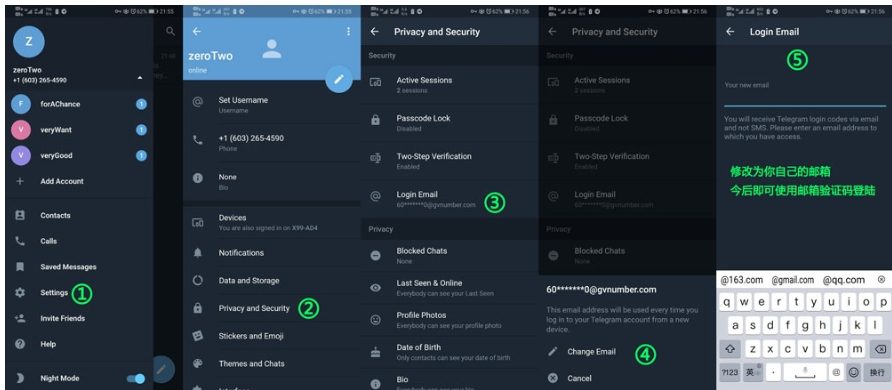Click the bookmark icon for Saved Messages
The width and height of the screenshot is (892, 390).
tap(20, 267)
